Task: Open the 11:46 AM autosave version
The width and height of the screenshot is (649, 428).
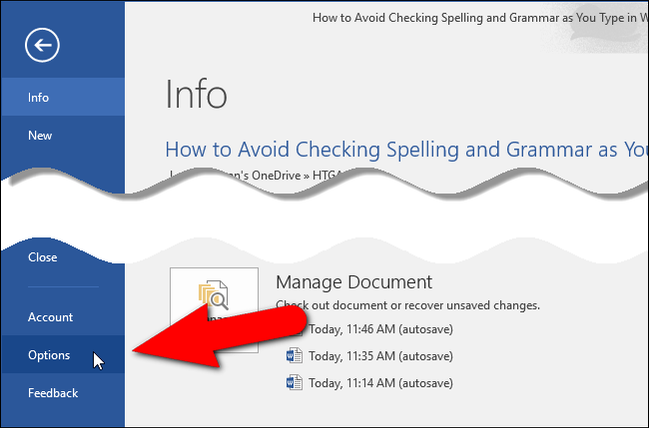Action: point(380,329)
